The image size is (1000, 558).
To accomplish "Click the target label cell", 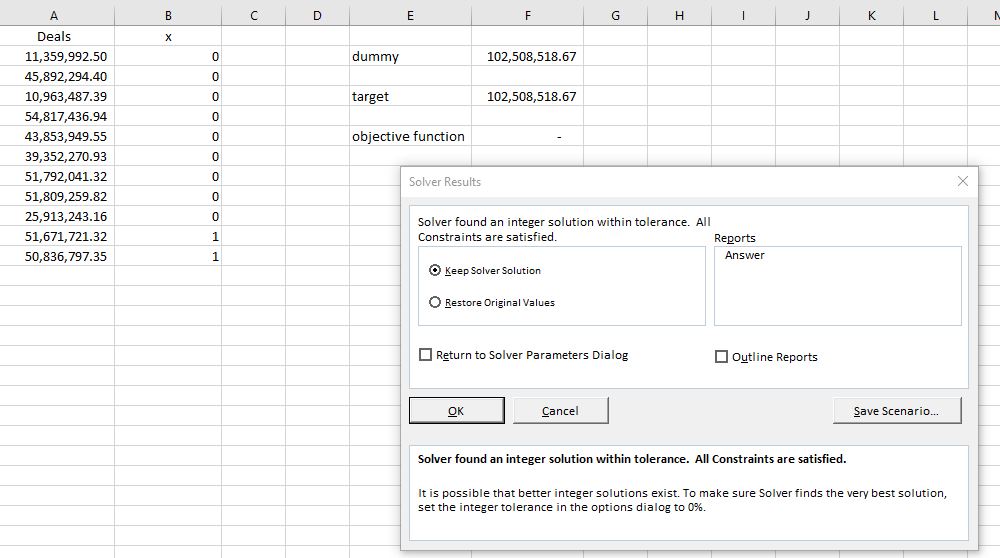I will click(x=410, y=96).
